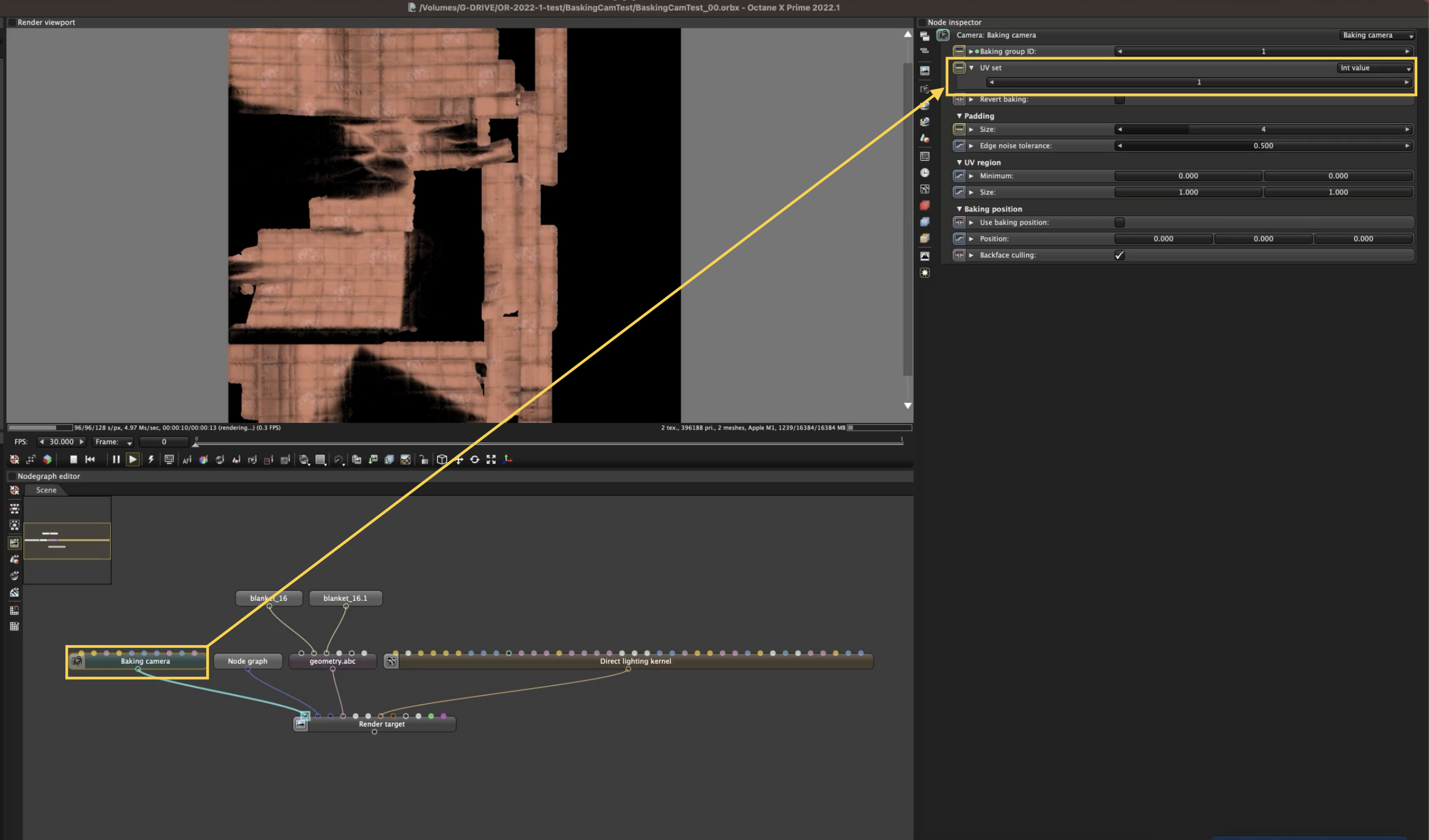
Task: Click the rewind to first frame icon
Action: pyautogui.click(x=90, y=459)
